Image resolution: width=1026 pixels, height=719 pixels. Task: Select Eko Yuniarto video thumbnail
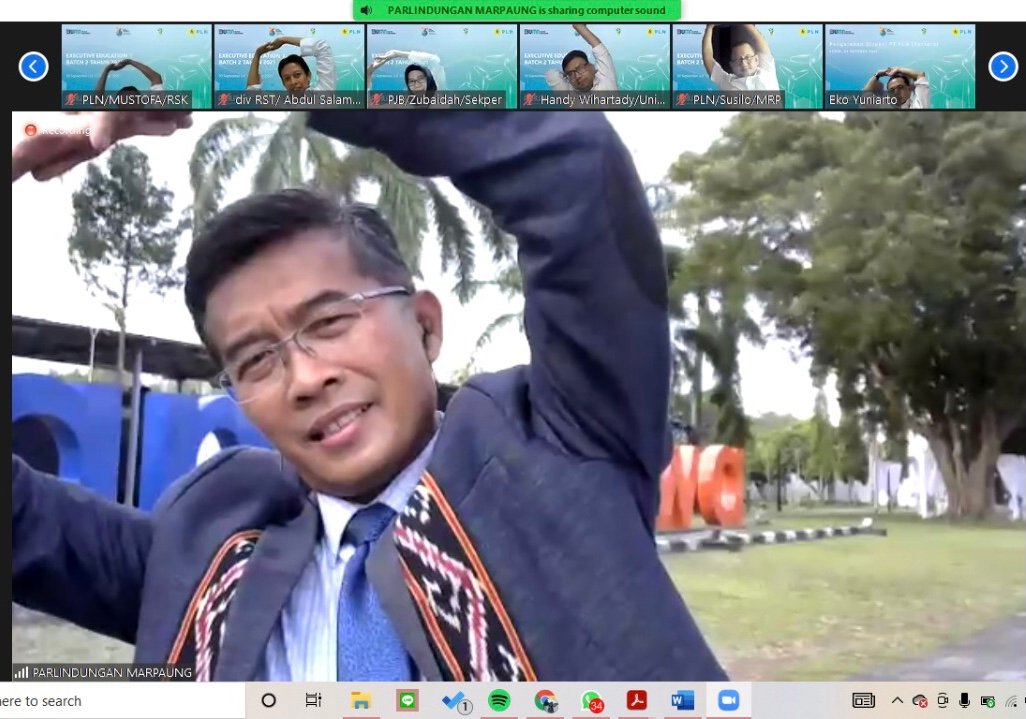[x=900, y=67]
